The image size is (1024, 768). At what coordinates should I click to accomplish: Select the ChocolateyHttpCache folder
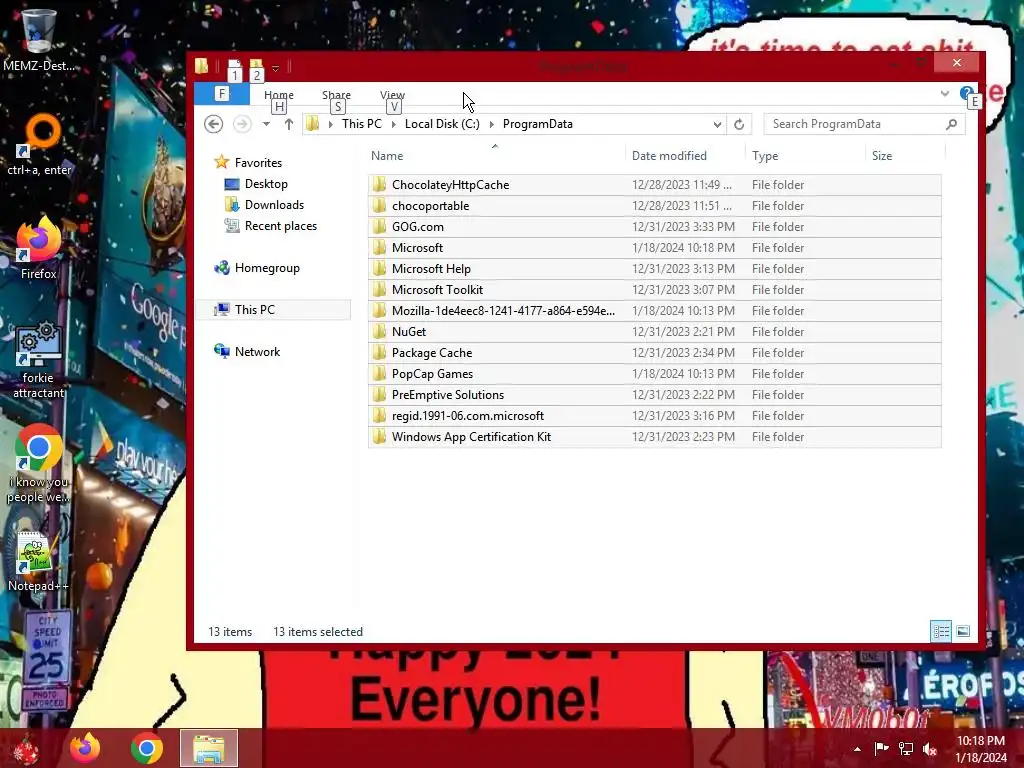coord(654,185)
